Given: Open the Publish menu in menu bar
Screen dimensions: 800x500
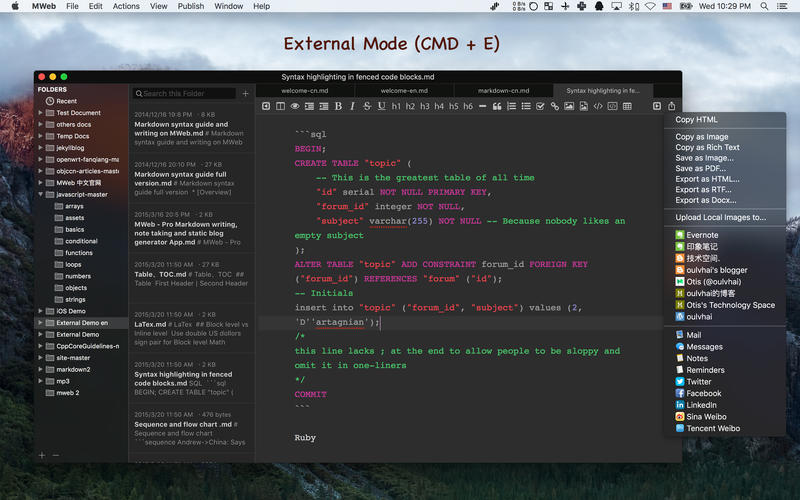Looking at the screenshot, I should tap(190, 6).
